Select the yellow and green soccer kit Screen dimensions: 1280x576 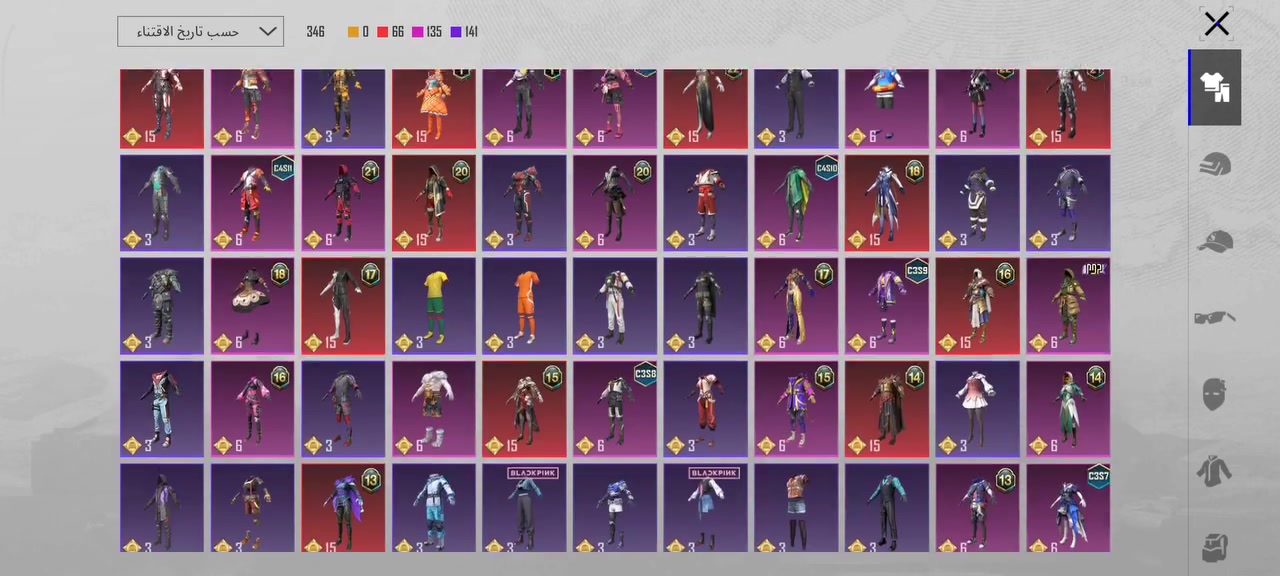click(x=434, y=306)
